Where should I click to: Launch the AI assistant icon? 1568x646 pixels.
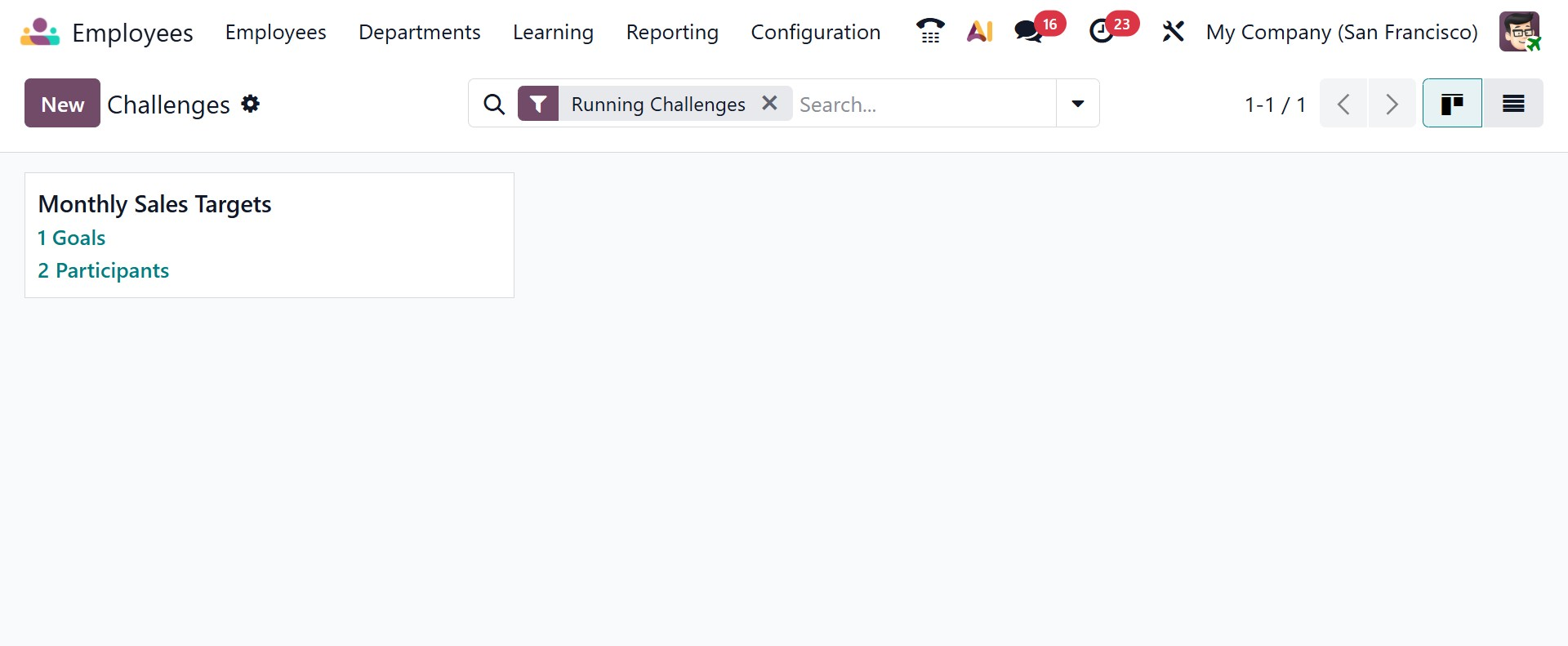979,32
